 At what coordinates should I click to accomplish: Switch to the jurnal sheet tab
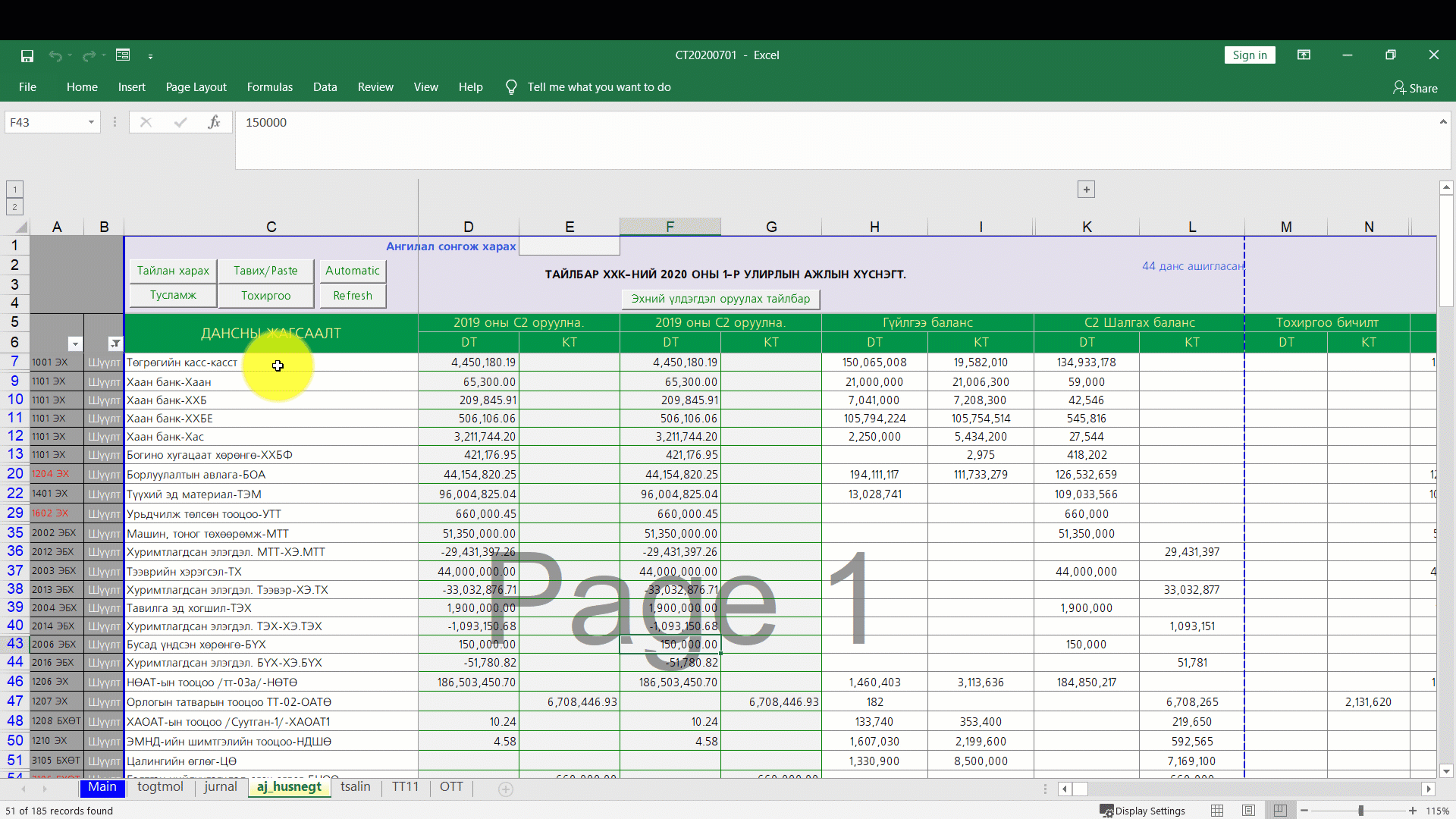221,787
